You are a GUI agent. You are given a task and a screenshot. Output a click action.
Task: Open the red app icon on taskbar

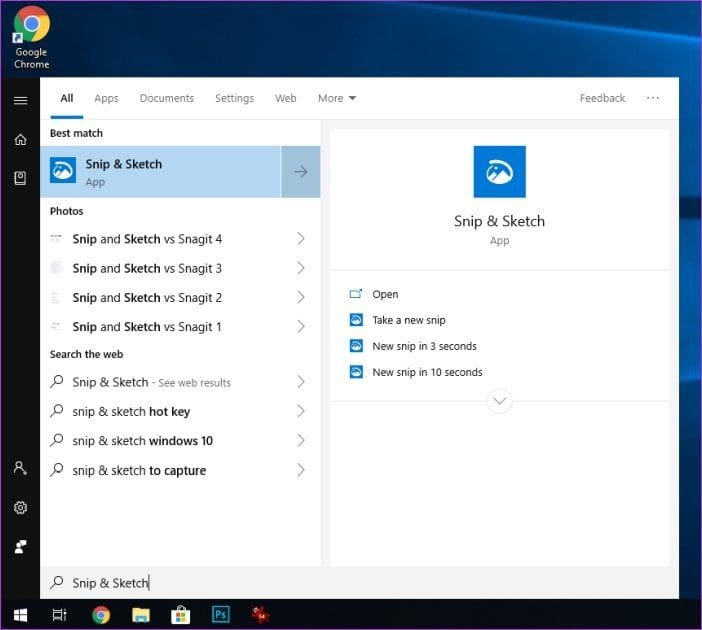click(261, 615)
